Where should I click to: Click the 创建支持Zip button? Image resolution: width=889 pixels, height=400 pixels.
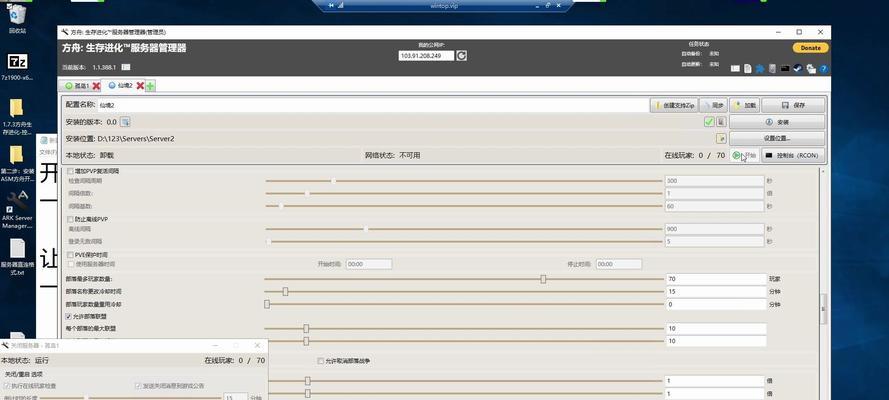[x=674, y=105]
